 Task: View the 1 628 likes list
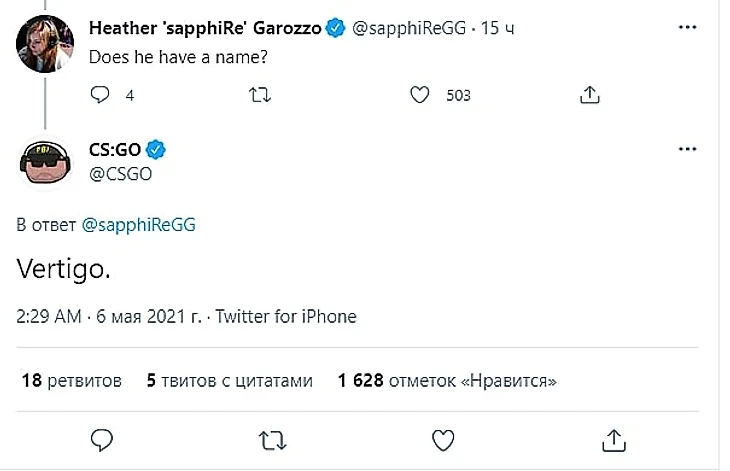(x=447, y=381)
